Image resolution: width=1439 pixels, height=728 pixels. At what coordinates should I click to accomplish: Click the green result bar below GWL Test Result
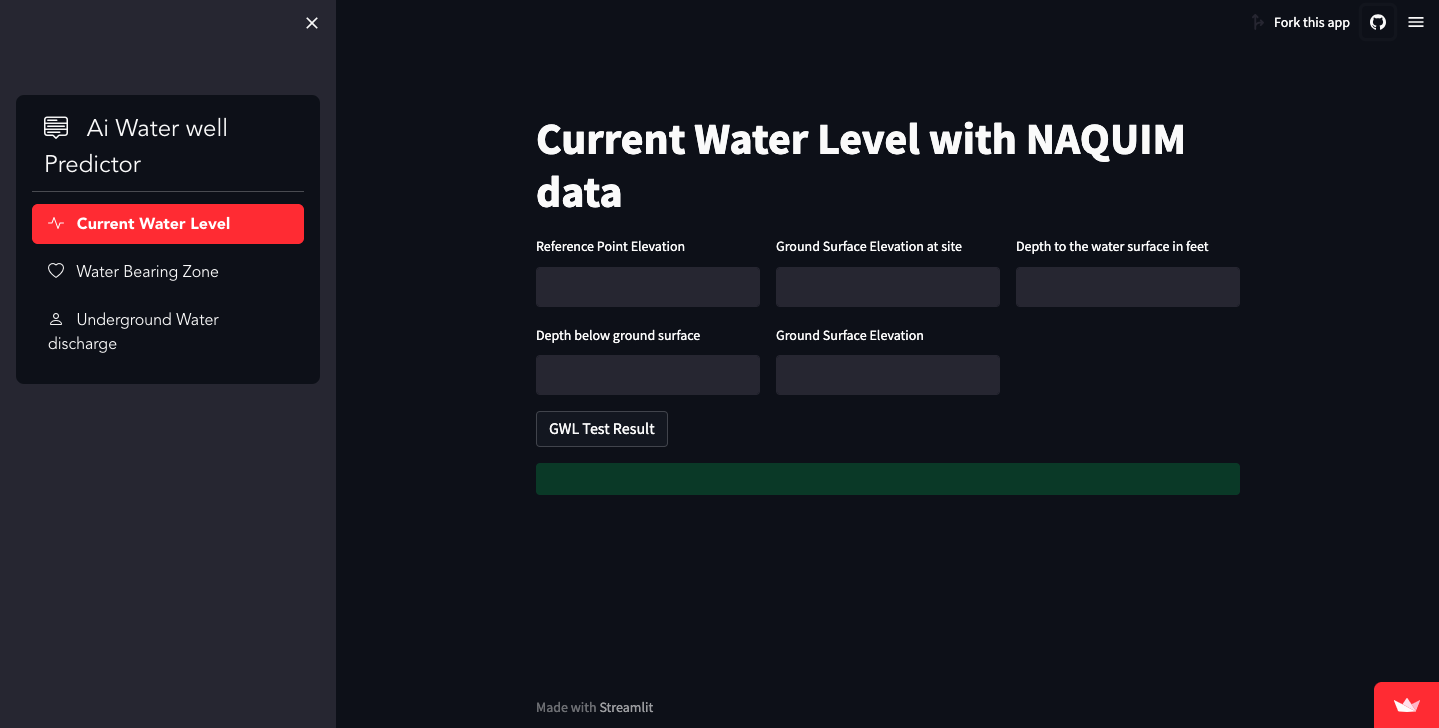(887, 479)
